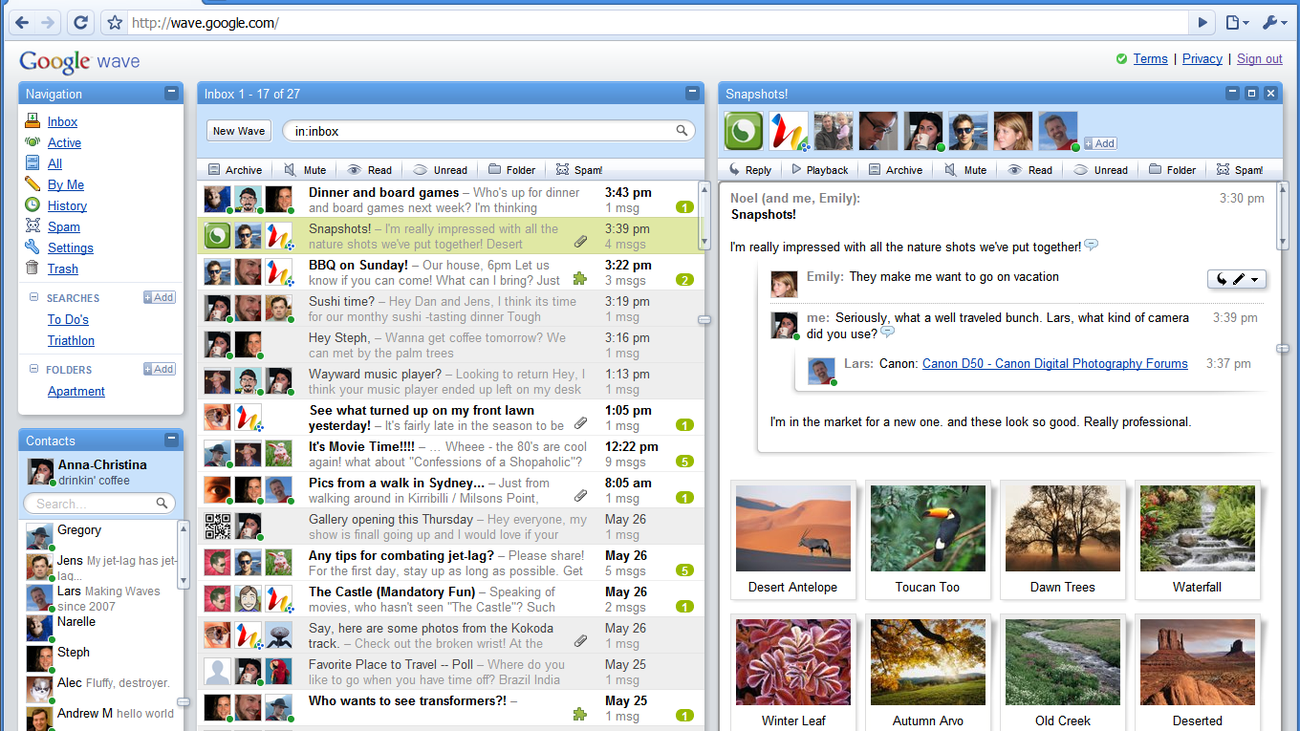The height and width of the screenshot is (731, 1300).
Task: Click the browser reload icon
Action: pos(81,22)
